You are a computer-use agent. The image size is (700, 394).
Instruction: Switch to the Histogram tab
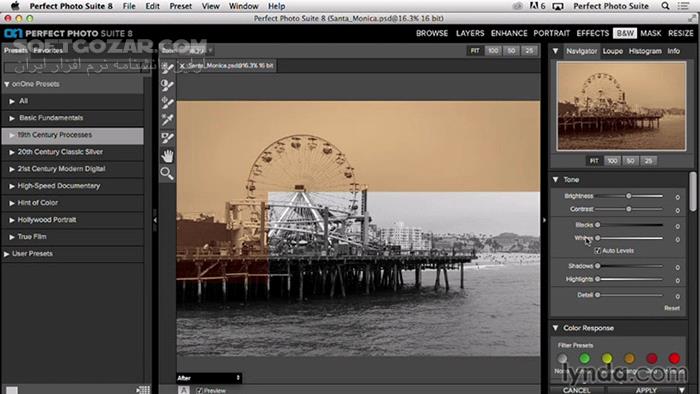coord(645,51)
